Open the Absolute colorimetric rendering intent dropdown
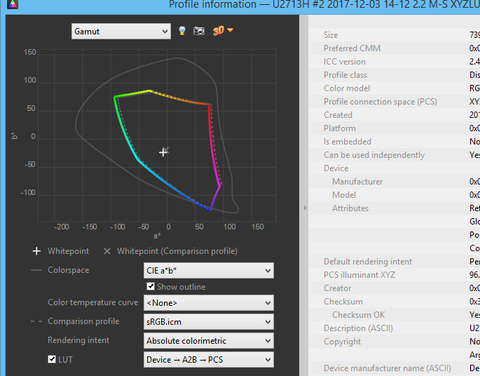The image size is (480, 376). coord(209,341)
